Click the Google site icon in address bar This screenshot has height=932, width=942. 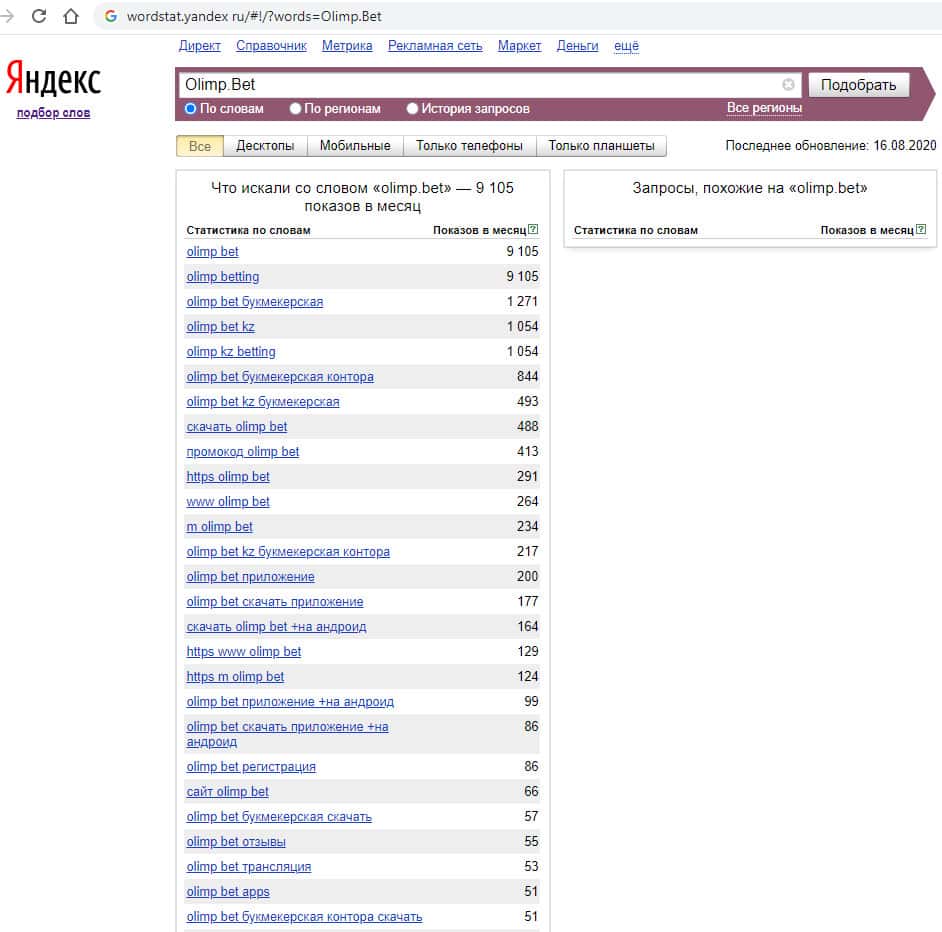(111, 16)
